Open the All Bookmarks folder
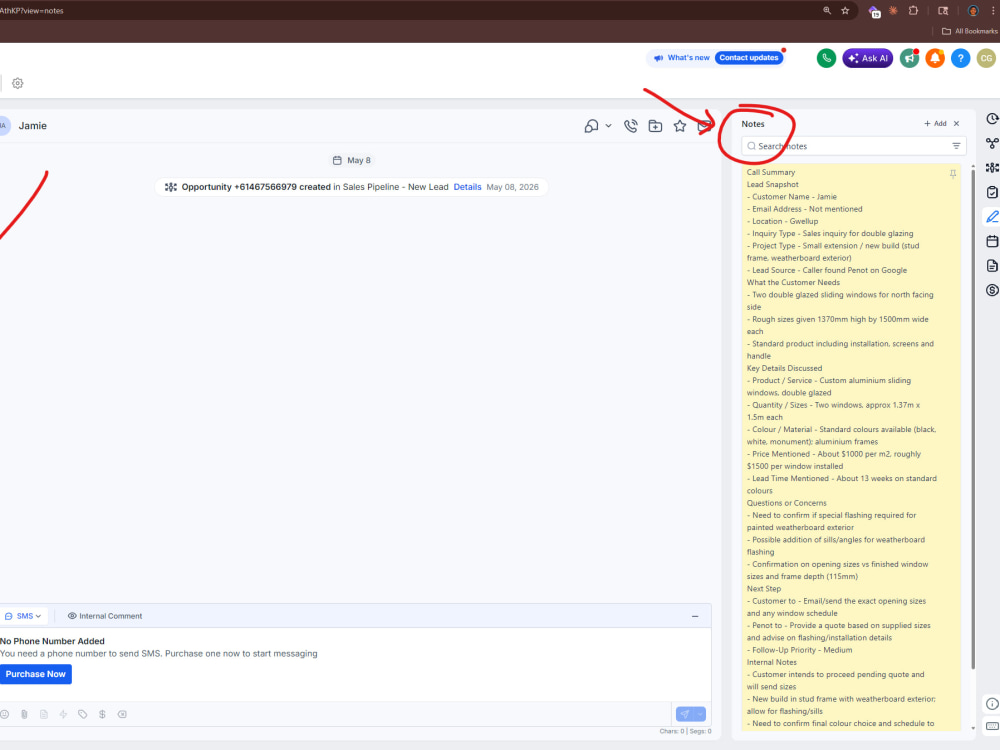1000x750 pixels. point(969,31)
